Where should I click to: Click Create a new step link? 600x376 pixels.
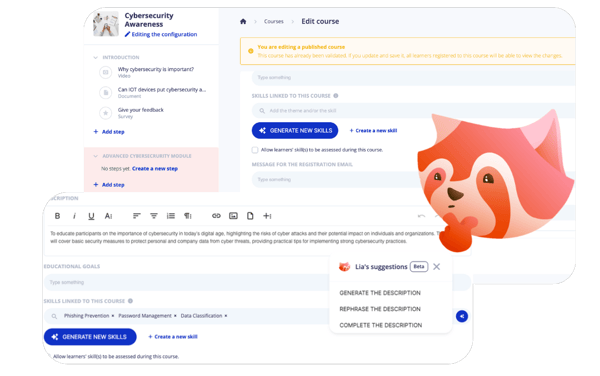tap(155, 169)
